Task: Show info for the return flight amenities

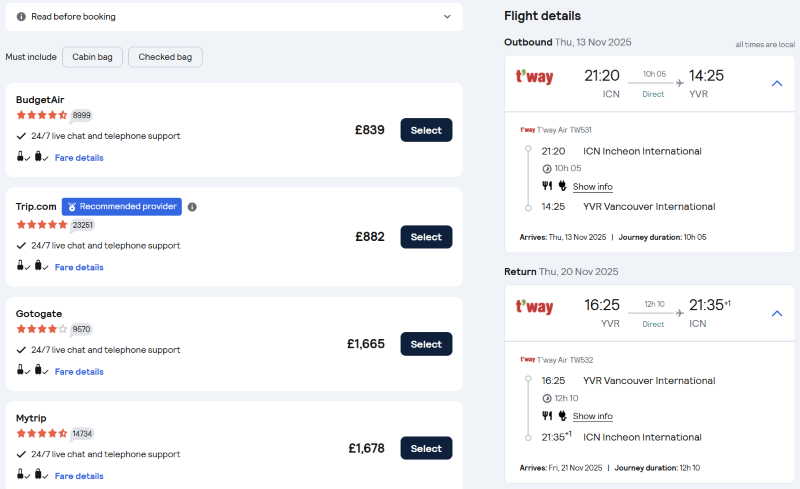Action: coord(592,416)
